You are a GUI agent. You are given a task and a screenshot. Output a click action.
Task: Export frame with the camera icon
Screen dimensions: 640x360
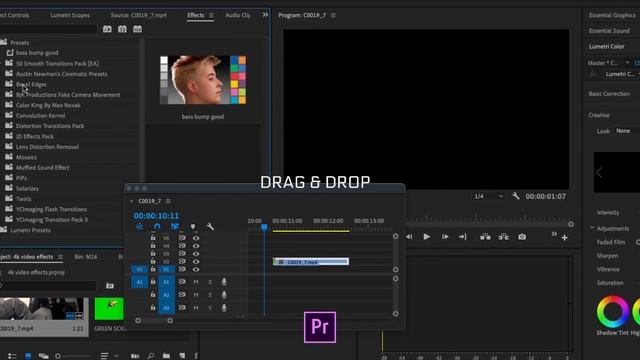[522, 237]
